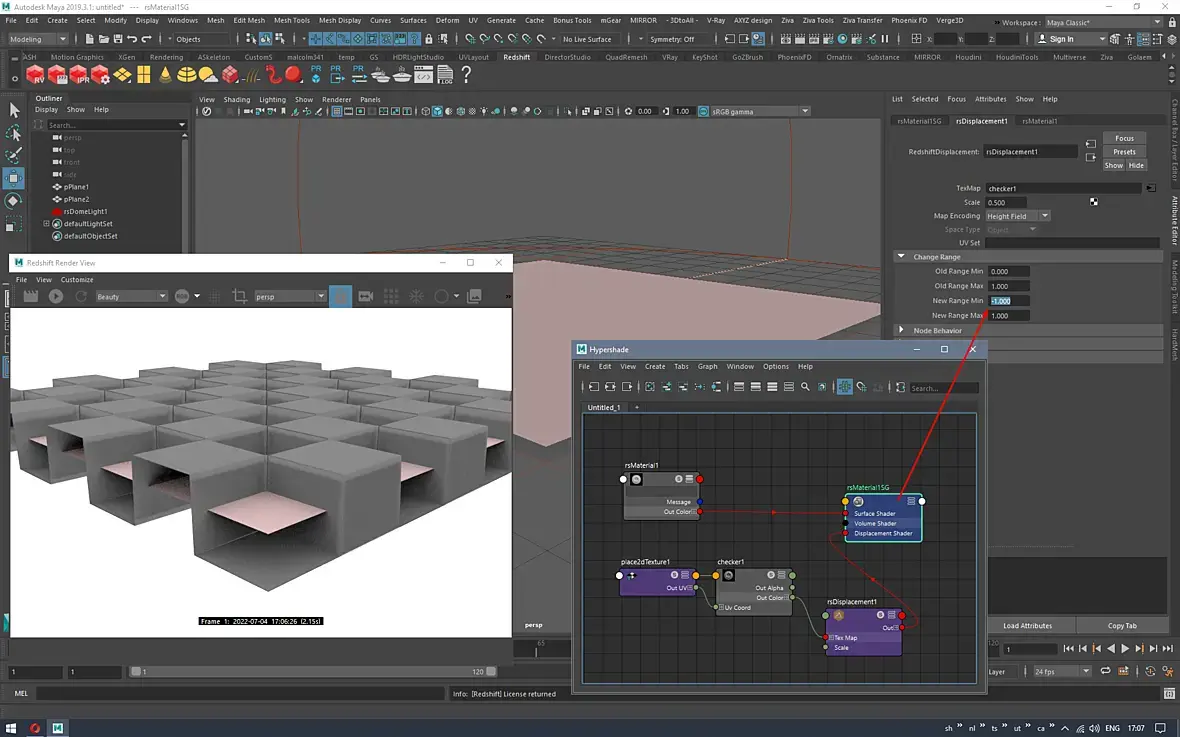Toggle the grid display in Hypershade toolbar
1180x737 pixels.
pos(844,387)
